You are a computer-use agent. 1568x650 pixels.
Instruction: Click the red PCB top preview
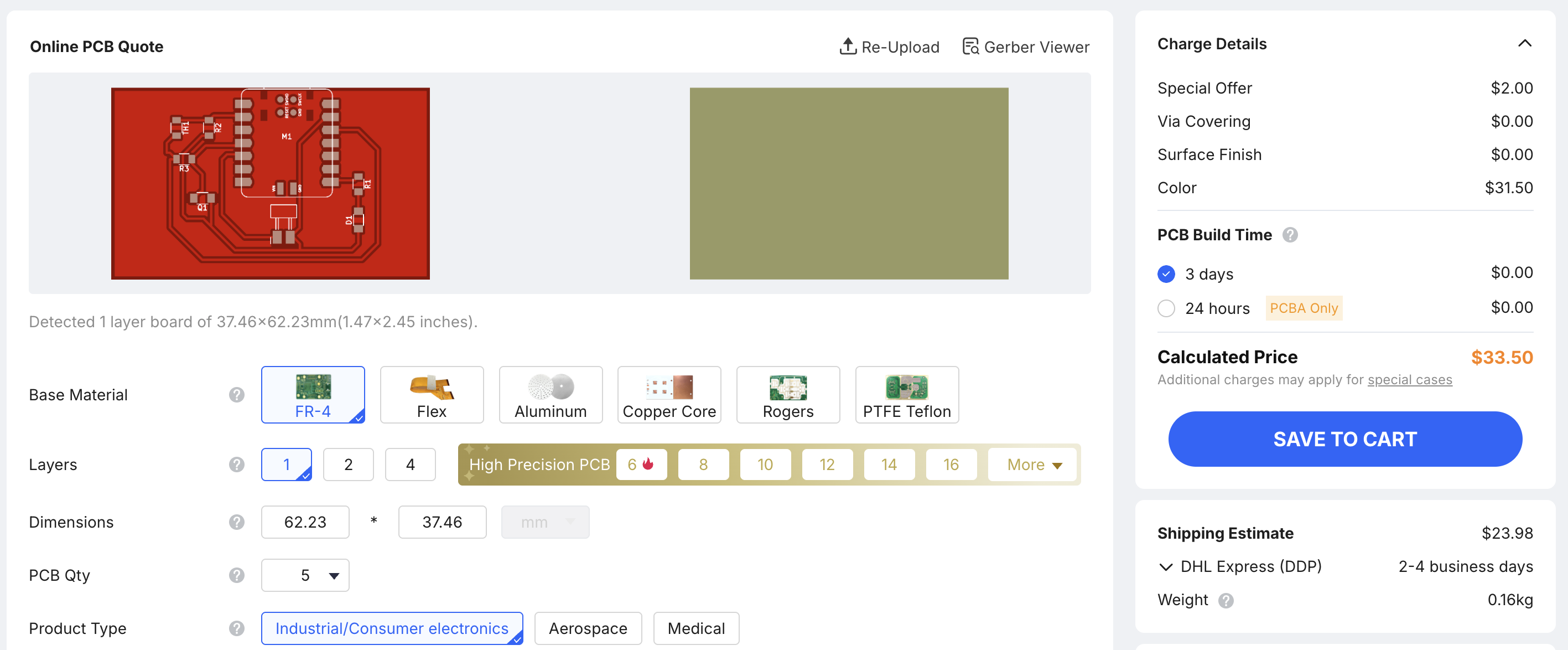click(x=270, y=183)
